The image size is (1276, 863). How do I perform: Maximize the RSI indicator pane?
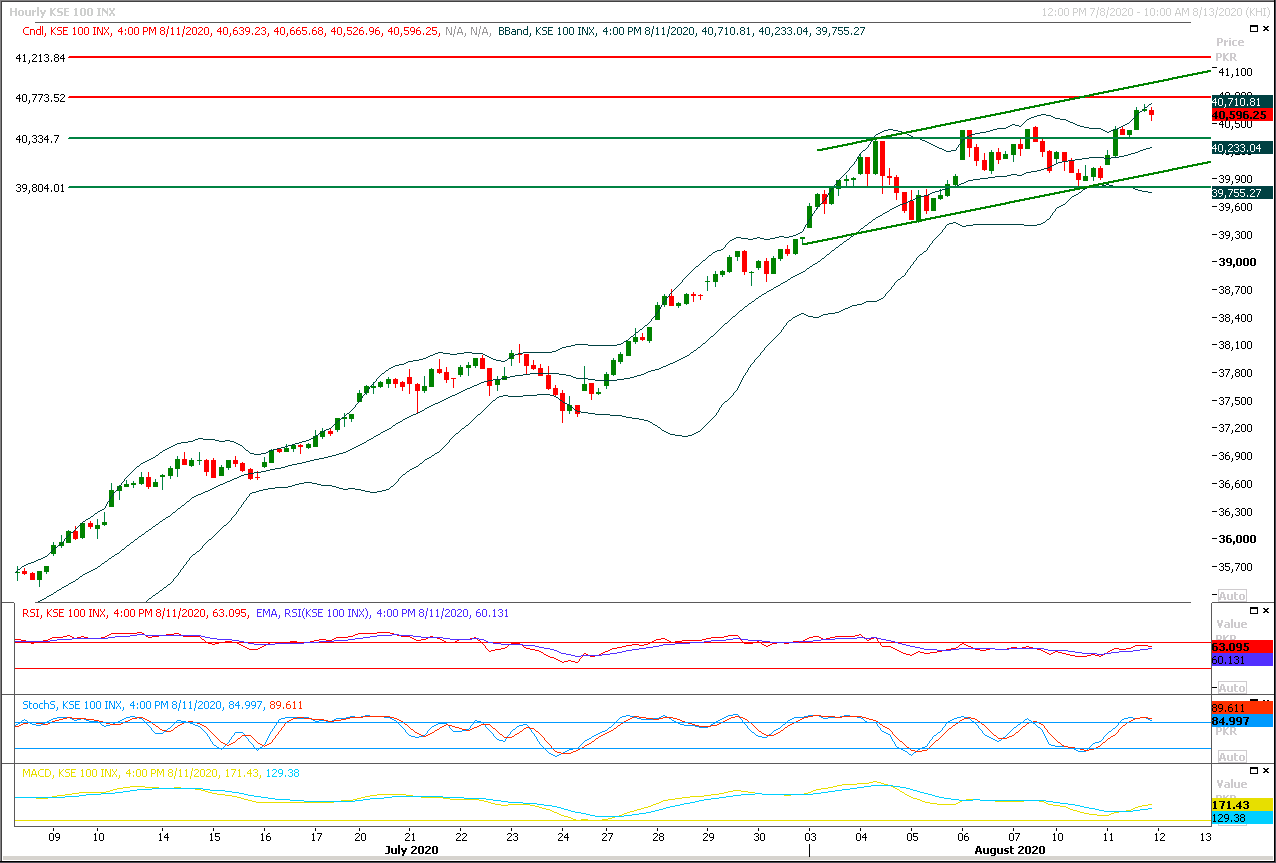(x=1255, y=610)
